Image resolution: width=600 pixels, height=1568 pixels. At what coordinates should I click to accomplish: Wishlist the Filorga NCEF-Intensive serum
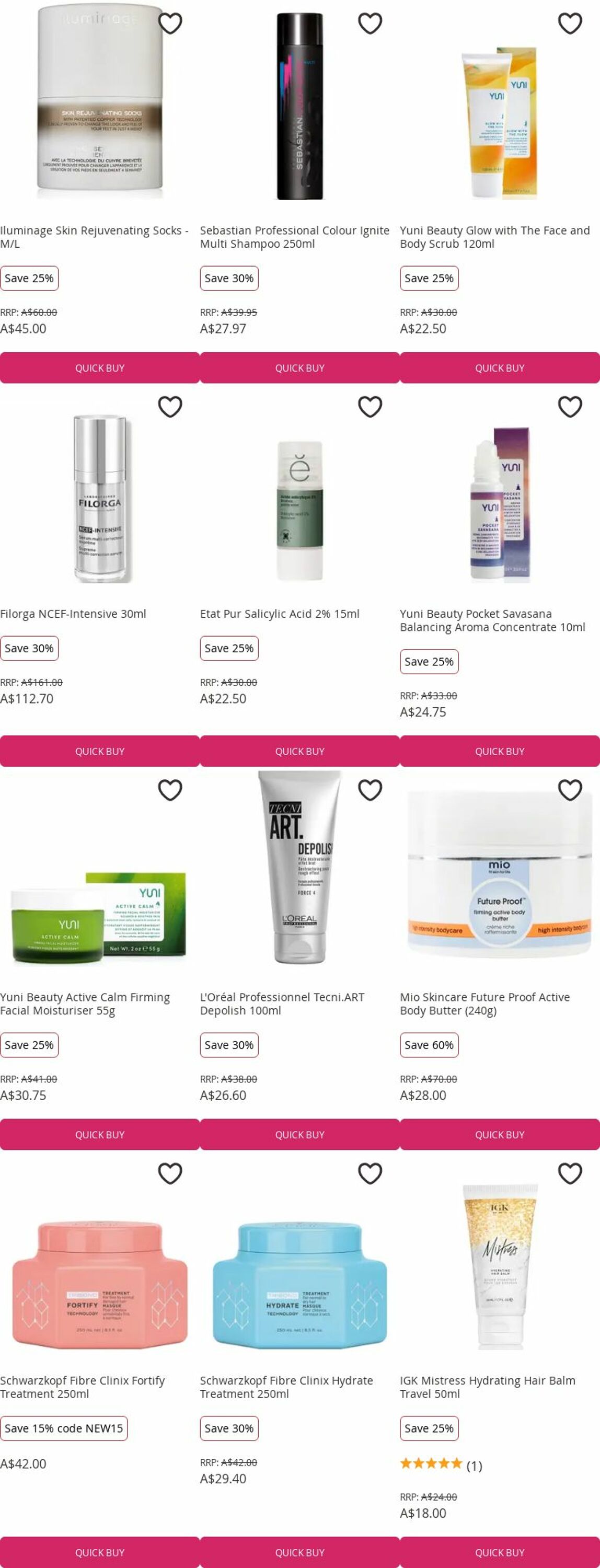tap(170, 407)
